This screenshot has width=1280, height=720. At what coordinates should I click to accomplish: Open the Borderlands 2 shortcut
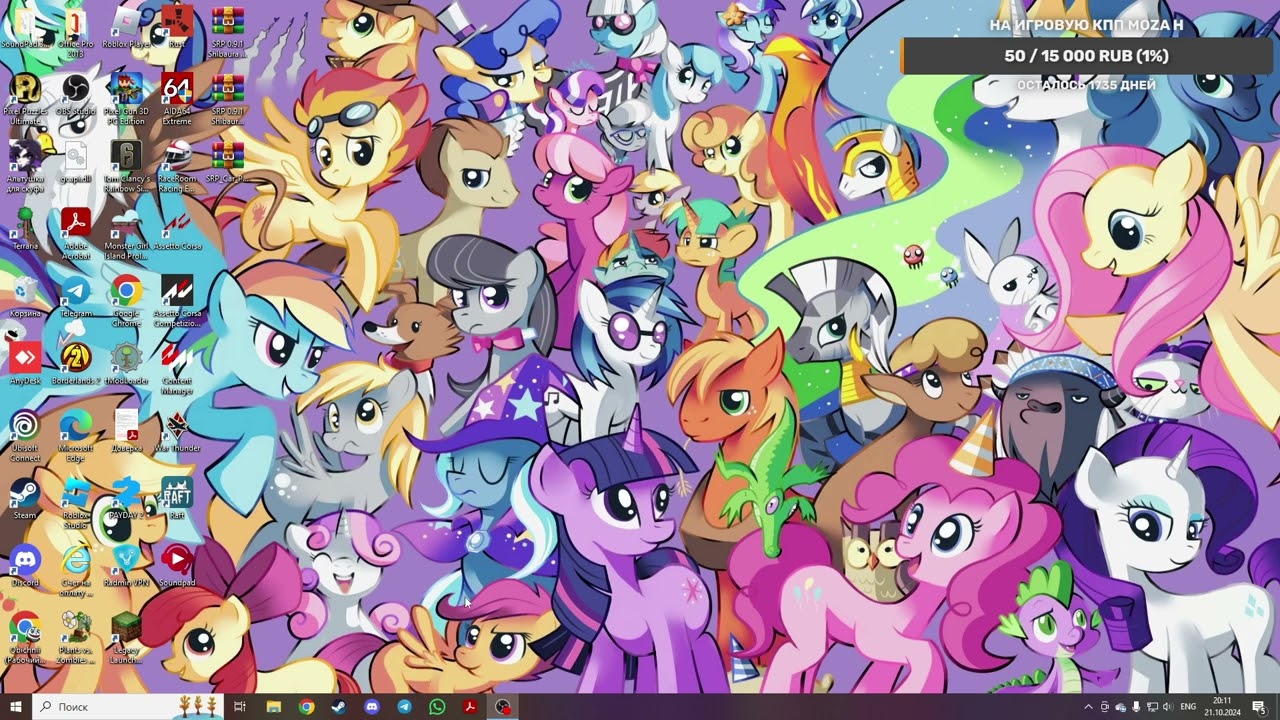pos(75,364)
